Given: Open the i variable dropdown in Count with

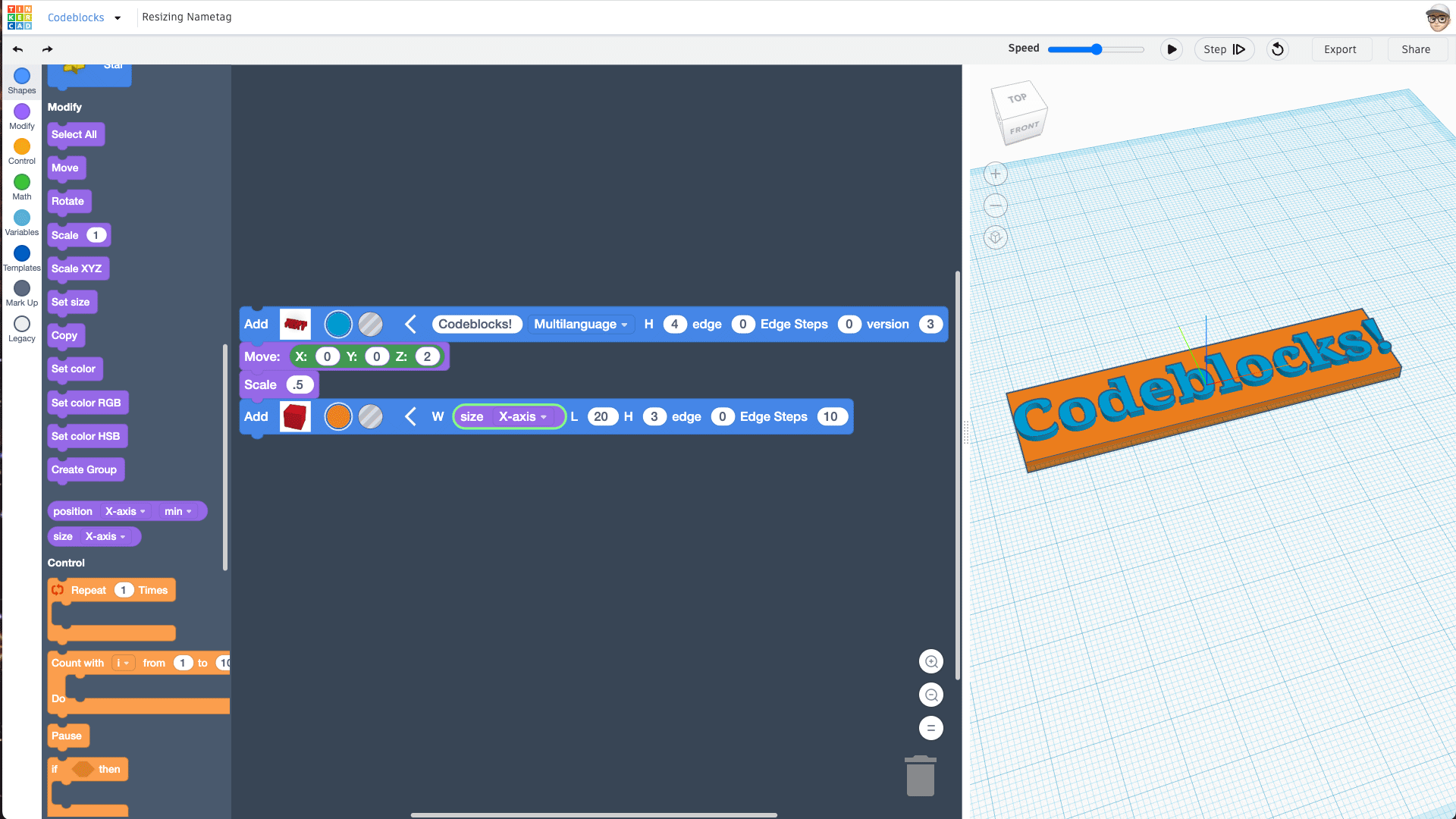Looking at the screenshot, I should (x=123, y=663).
